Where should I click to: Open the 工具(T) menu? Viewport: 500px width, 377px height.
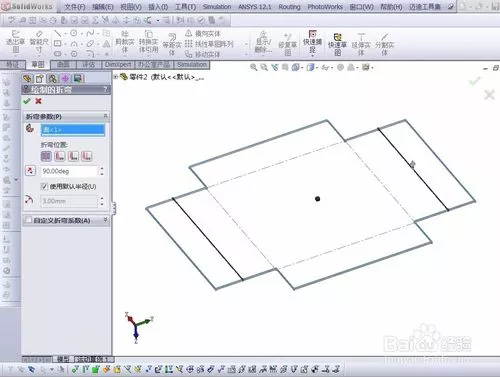point(185,7)
